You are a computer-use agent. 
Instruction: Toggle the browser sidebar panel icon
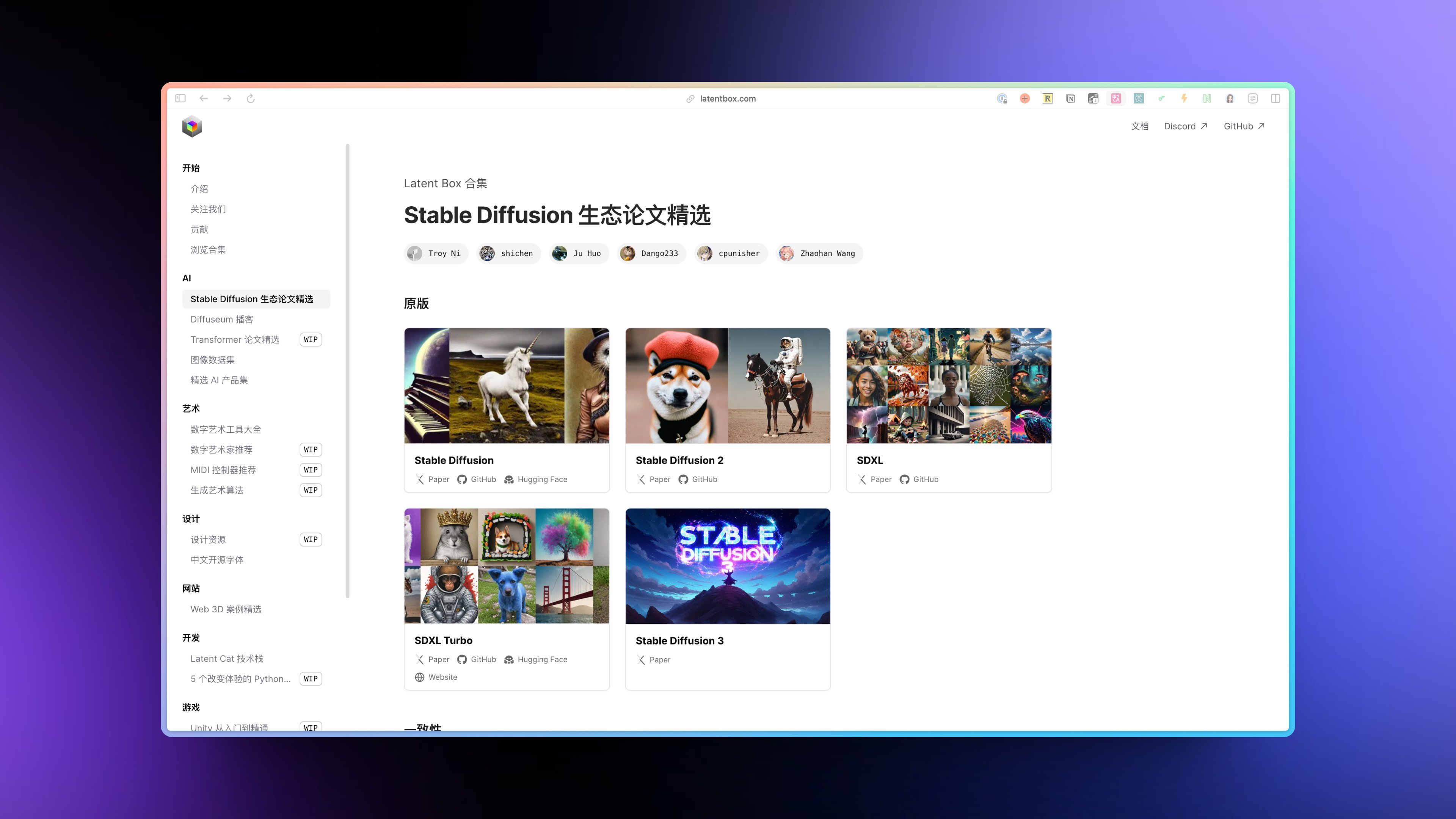(x=180, y=98)
